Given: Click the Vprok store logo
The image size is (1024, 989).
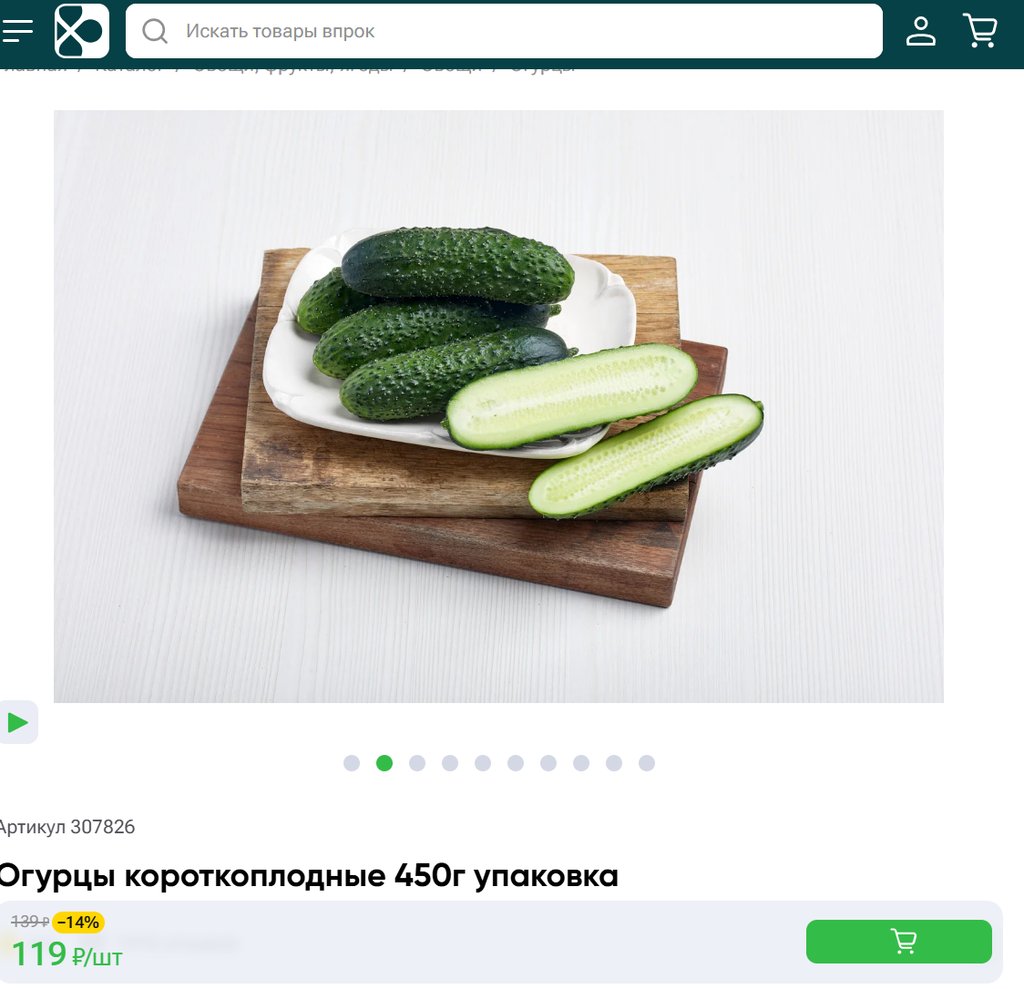Looking at the screenshot, I should pyautogui.click(x=82, y=31).
